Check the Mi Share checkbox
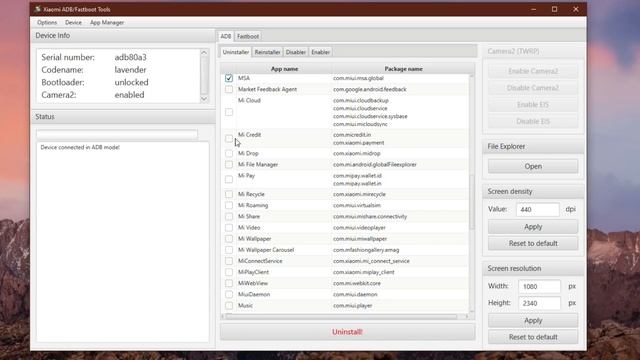 229,216
